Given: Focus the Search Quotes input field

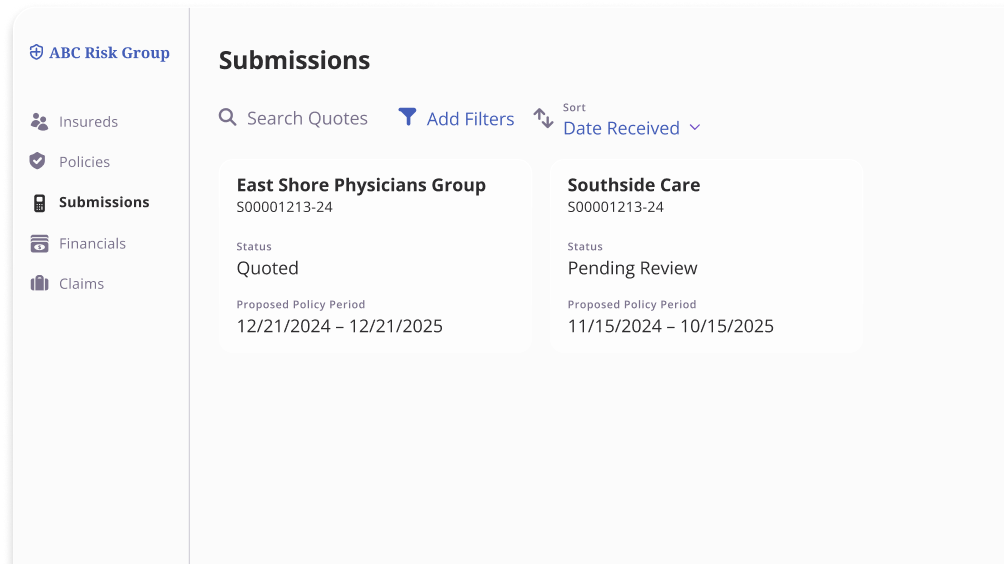Looking at the screenshot, I should point(307,118).
